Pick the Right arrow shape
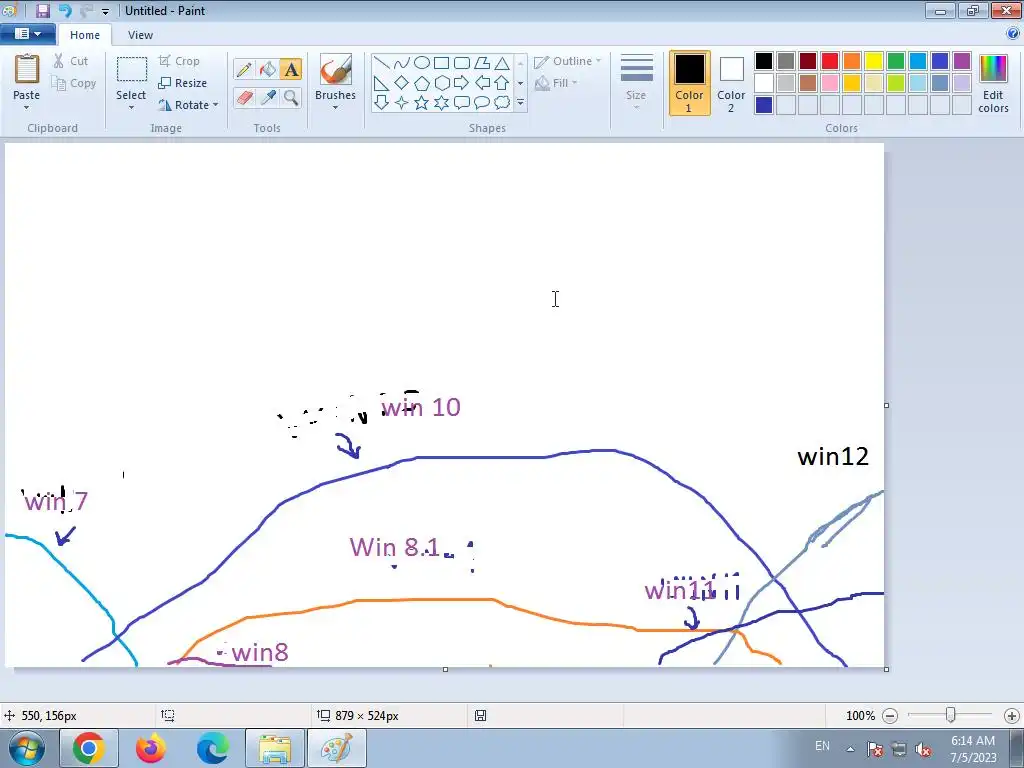Image resolution: width=1024 pixels, height=768 pixels. [462, 83]
